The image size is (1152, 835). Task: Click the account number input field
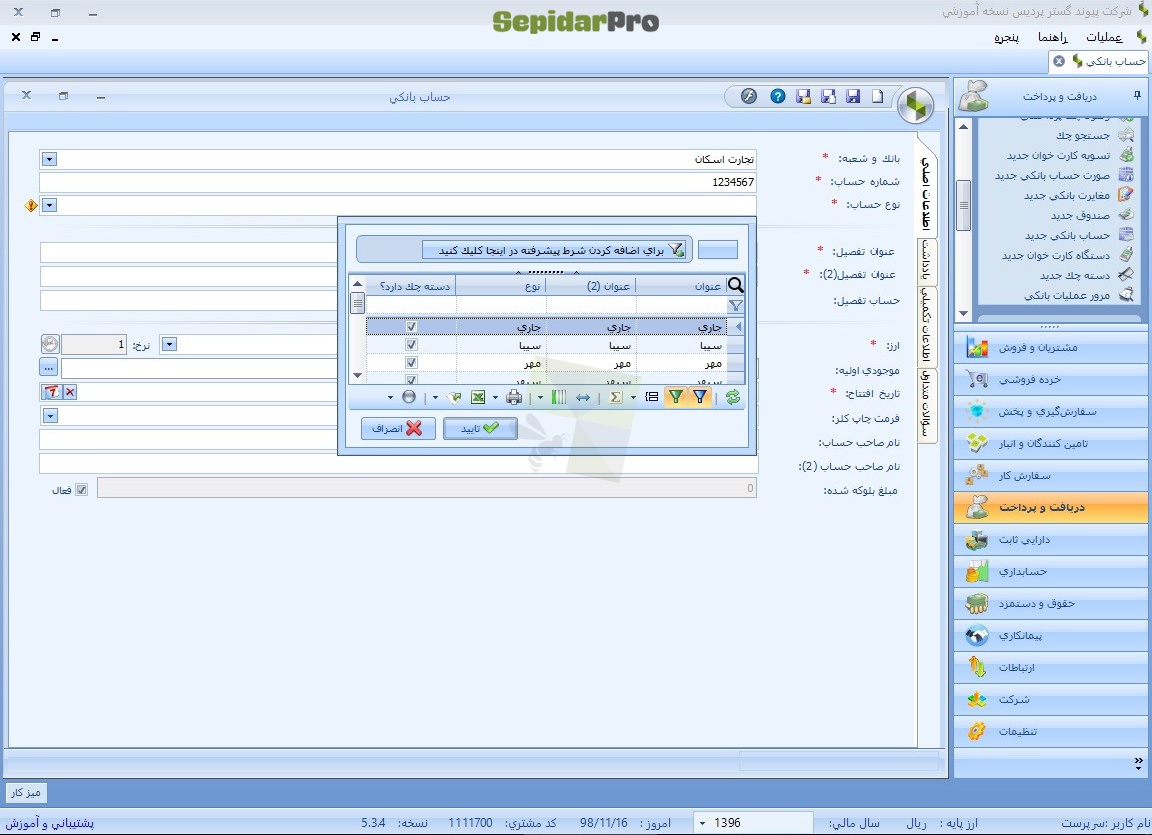(397, 182)
